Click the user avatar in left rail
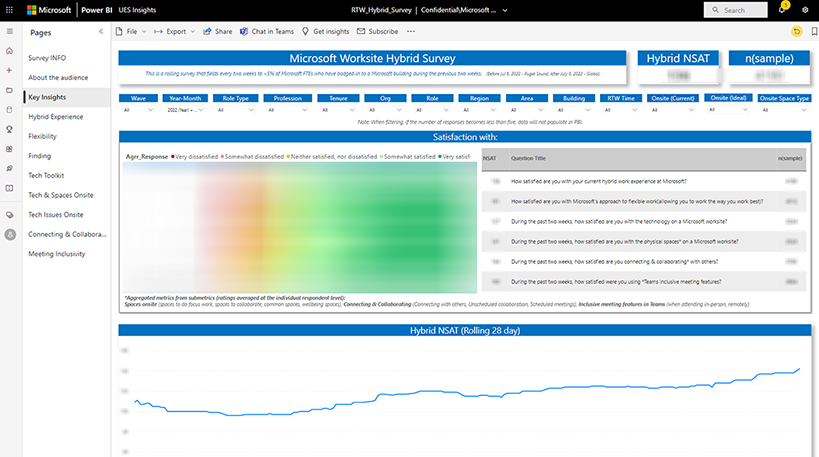Viewport: 819px width, 457px height. click(10, 235)
